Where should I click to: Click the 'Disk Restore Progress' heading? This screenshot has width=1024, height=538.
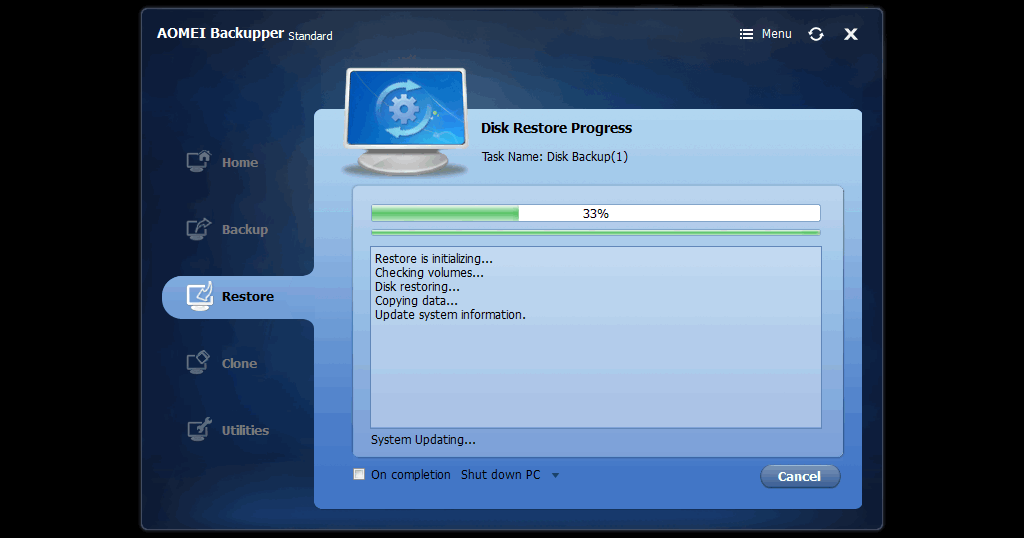point(556,128)
